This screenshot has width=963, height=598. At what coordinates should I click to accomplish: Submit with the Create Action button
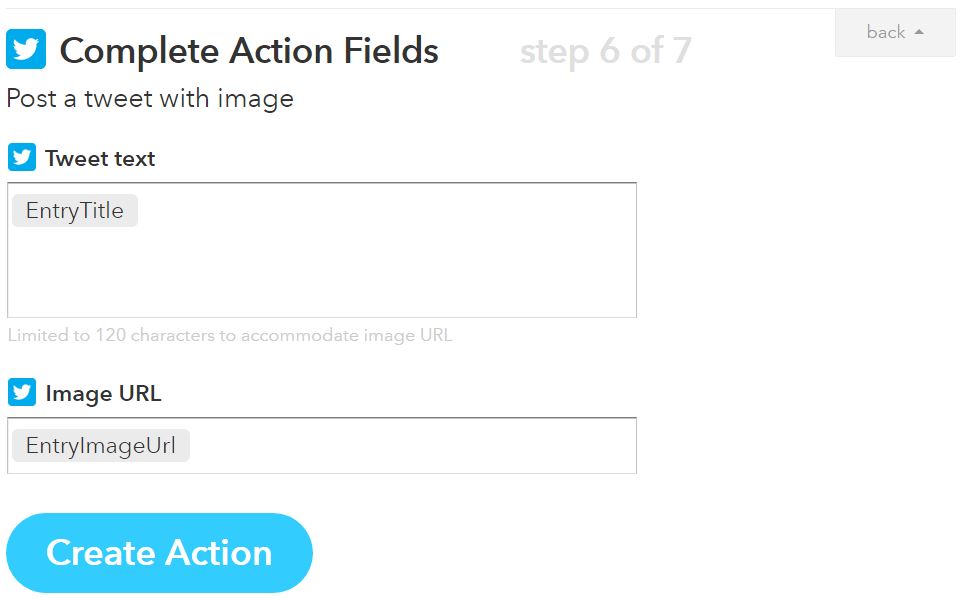pos(160,553)
